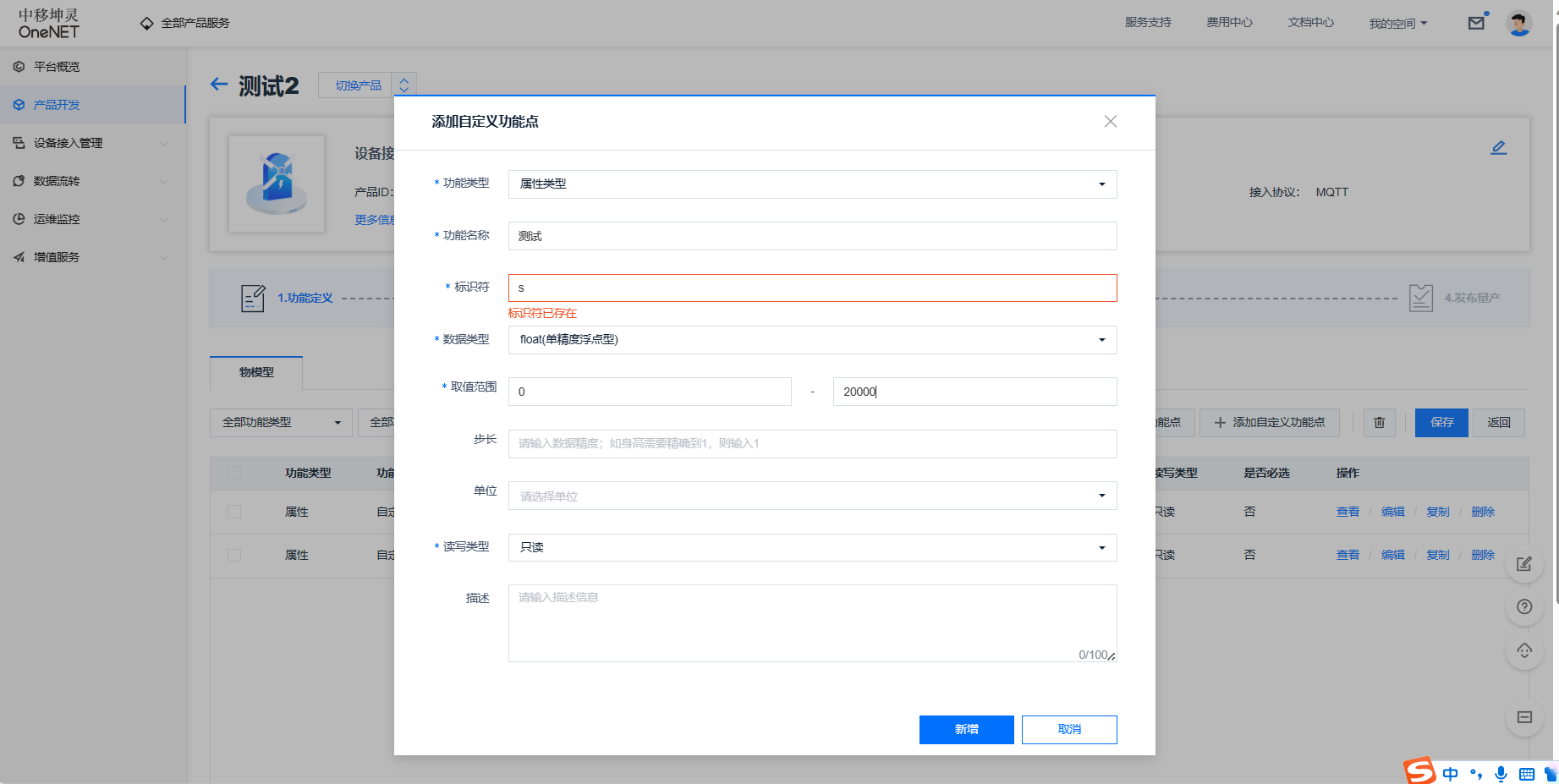Select 产品开发 icon in left sidebar
Viewport: 1559px width, 784px height.
click(x=19, y=104)
